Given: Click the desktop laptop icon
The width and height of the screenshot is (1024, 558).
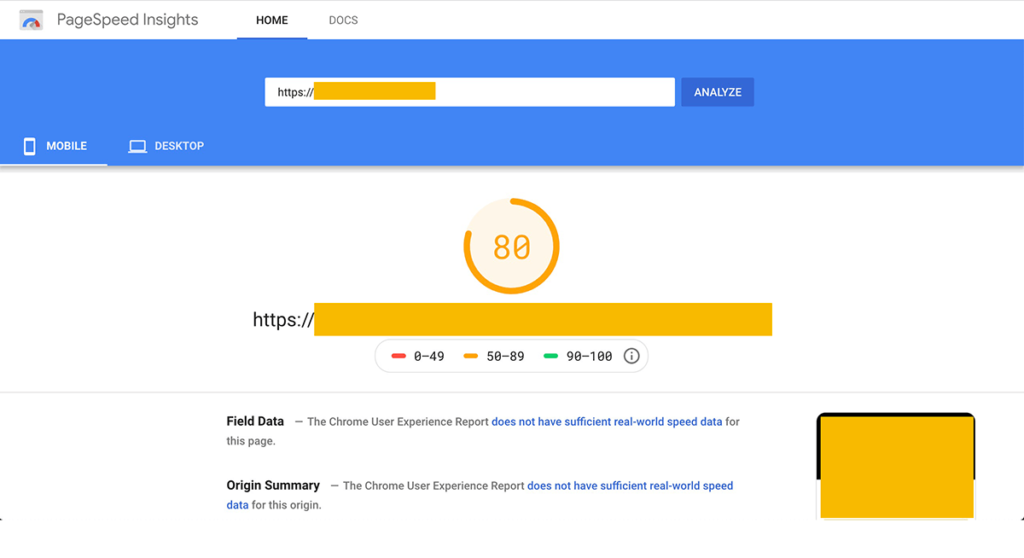Looking at the screenshot, I should pos(137,146).
